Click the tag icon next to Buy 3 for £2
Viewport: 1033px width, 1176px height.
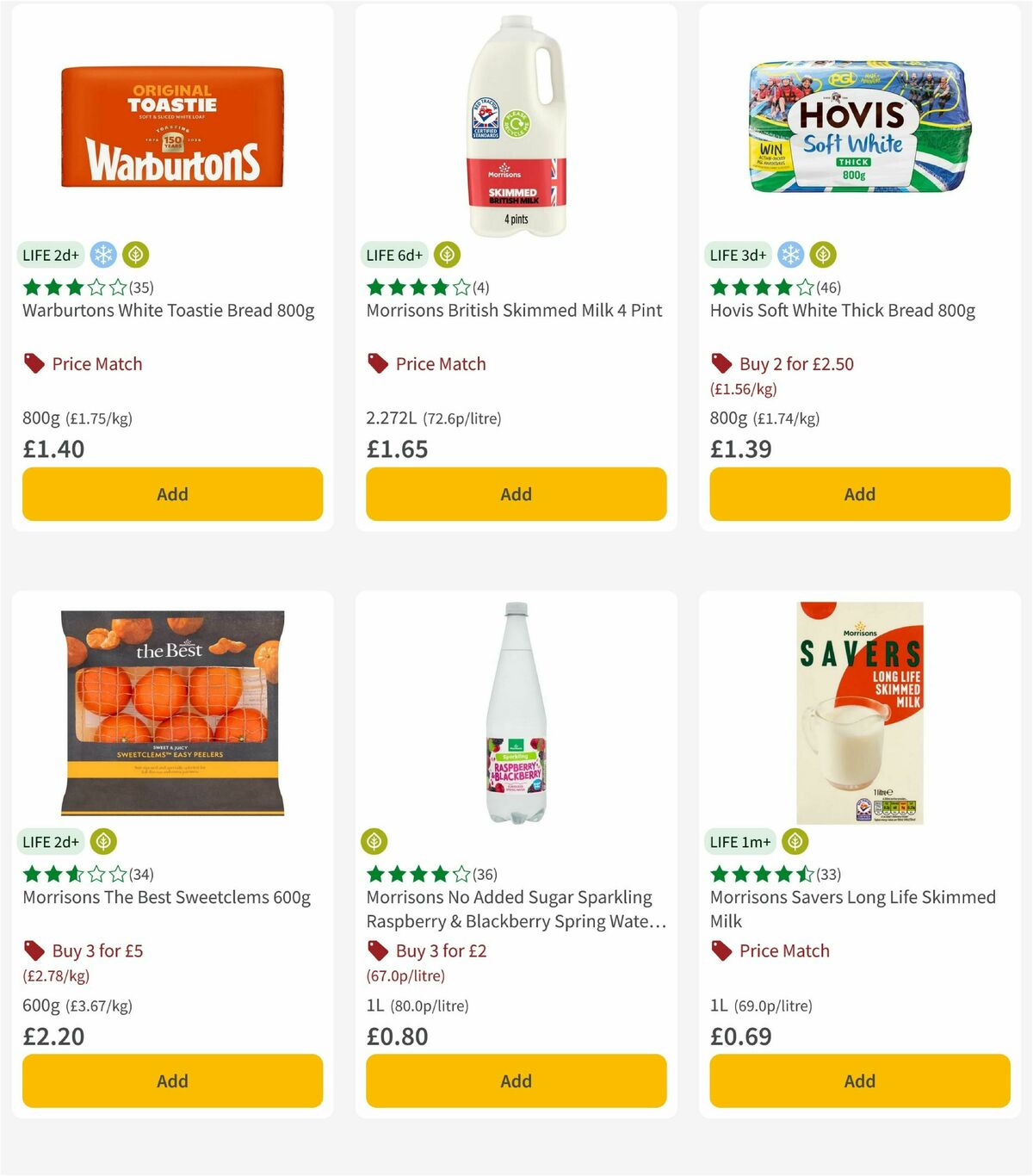click(377, 950)
